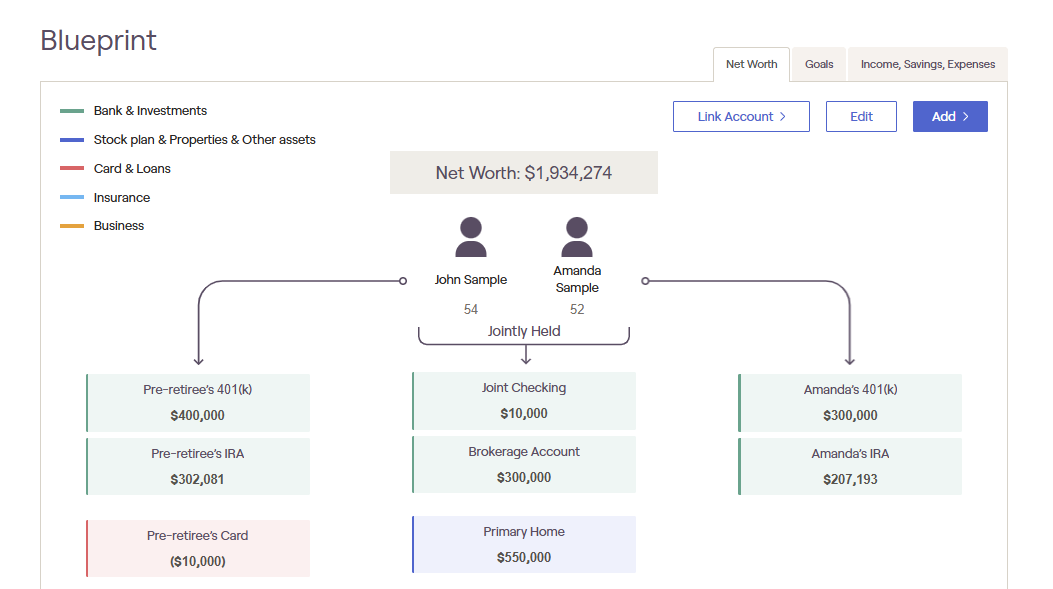Click the red Card & Loans legend swatch

(72, 168)
